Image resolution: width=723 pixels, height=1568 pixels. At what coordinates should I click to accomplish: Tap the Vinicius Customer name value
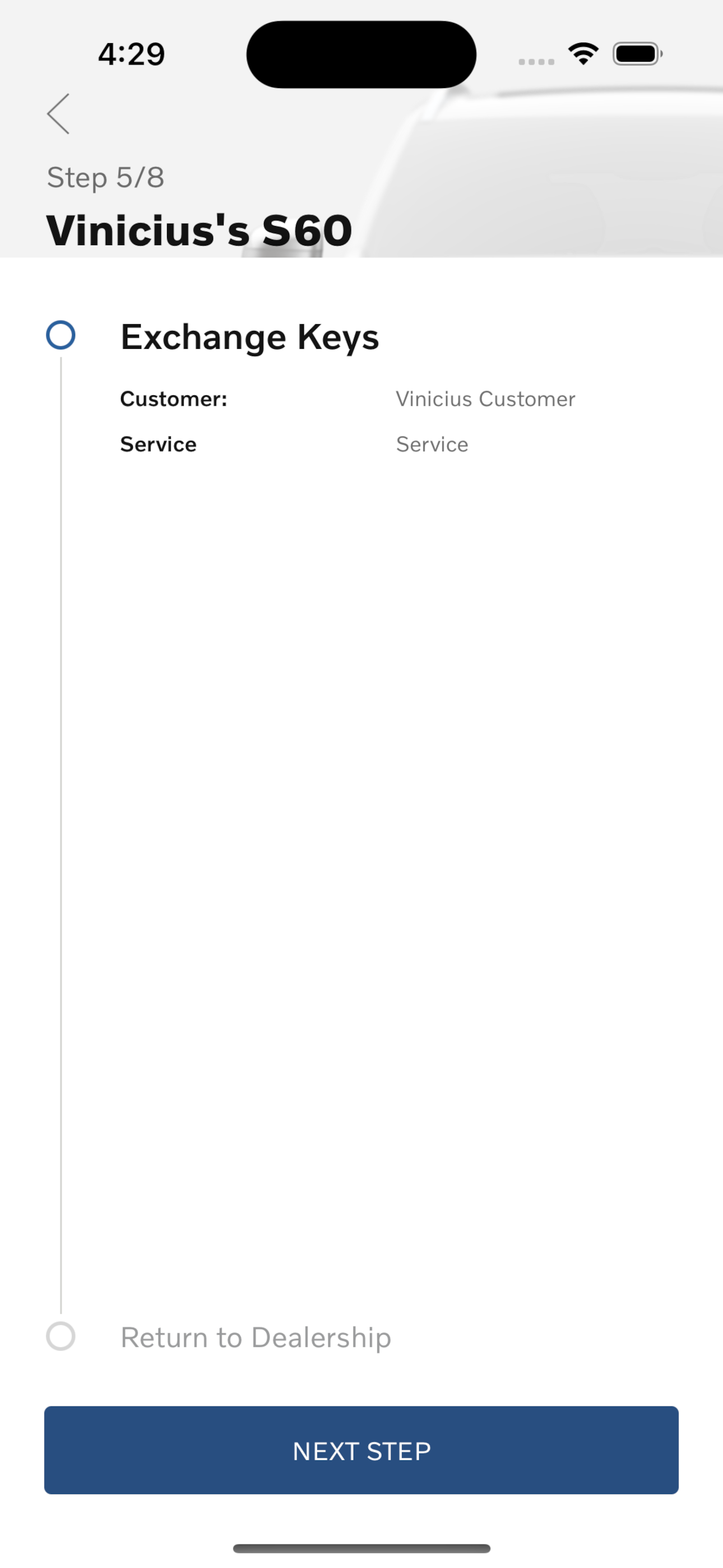[x=485, y=399]
